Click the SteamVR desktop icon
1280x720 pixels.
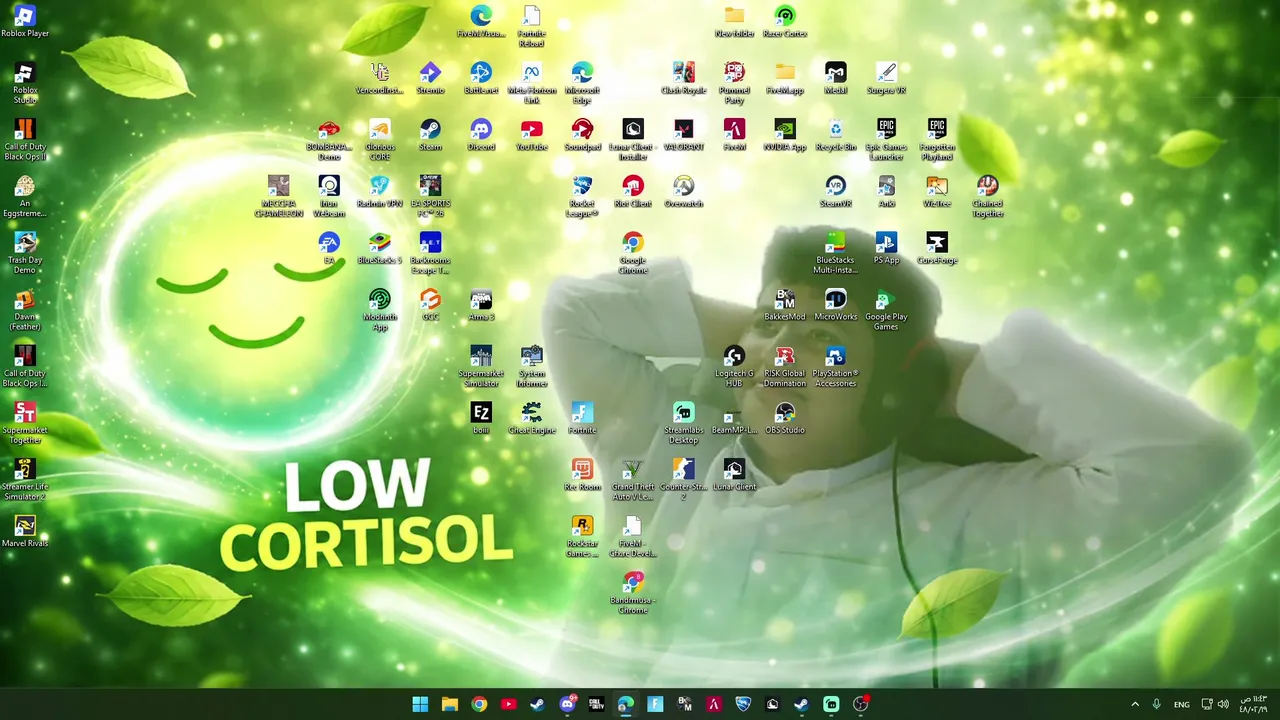[836, 191]
